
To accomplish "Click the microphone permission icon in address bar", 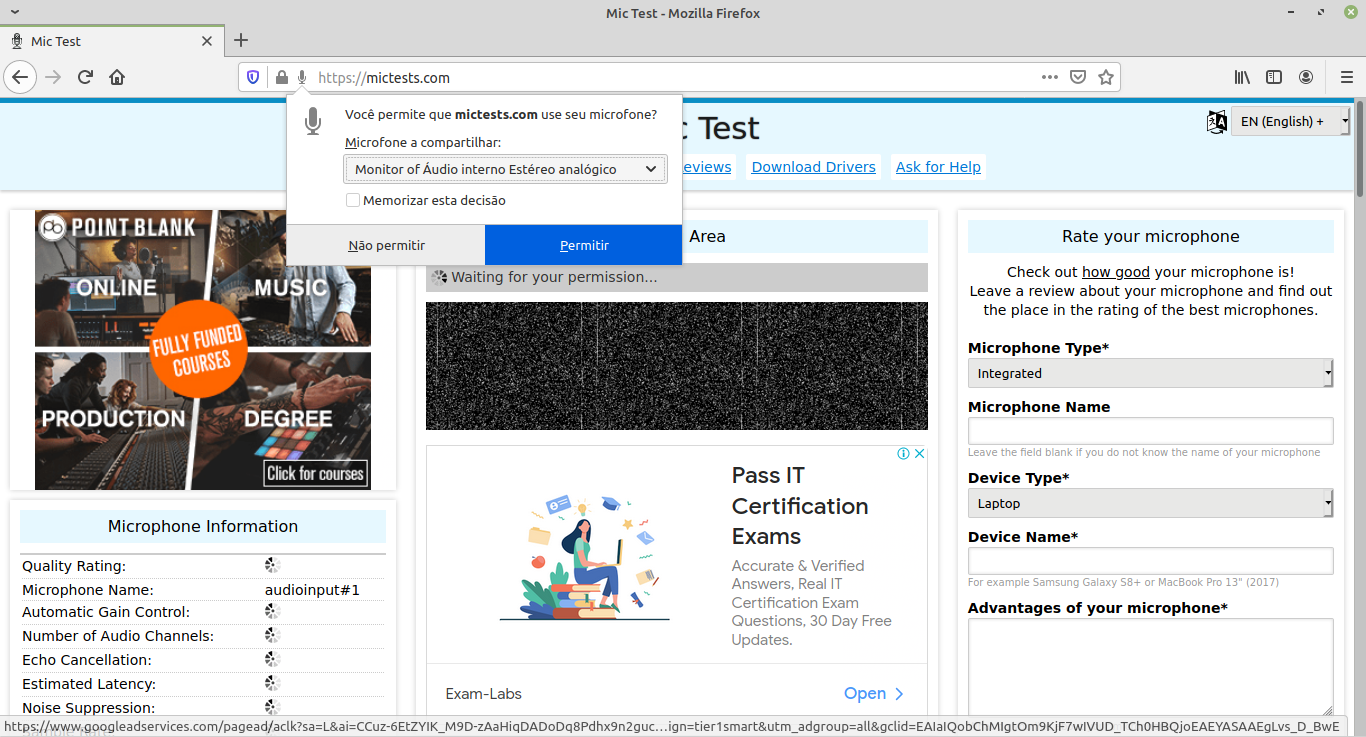I will point(302,77).
